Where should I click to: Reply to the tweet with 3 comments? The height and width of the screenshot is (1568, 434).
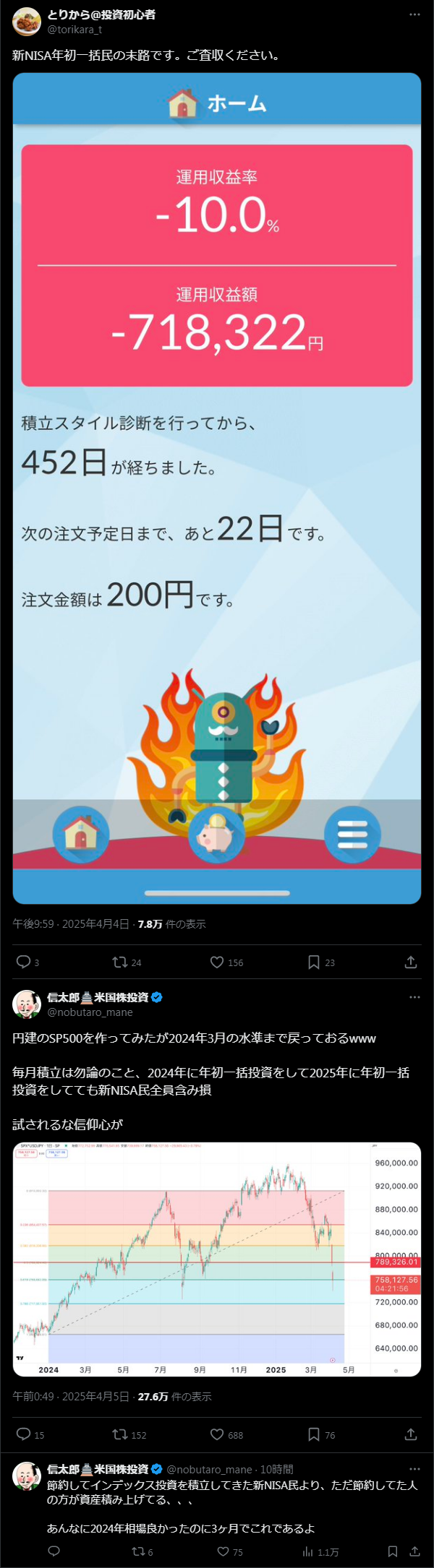tap(24, 962)
